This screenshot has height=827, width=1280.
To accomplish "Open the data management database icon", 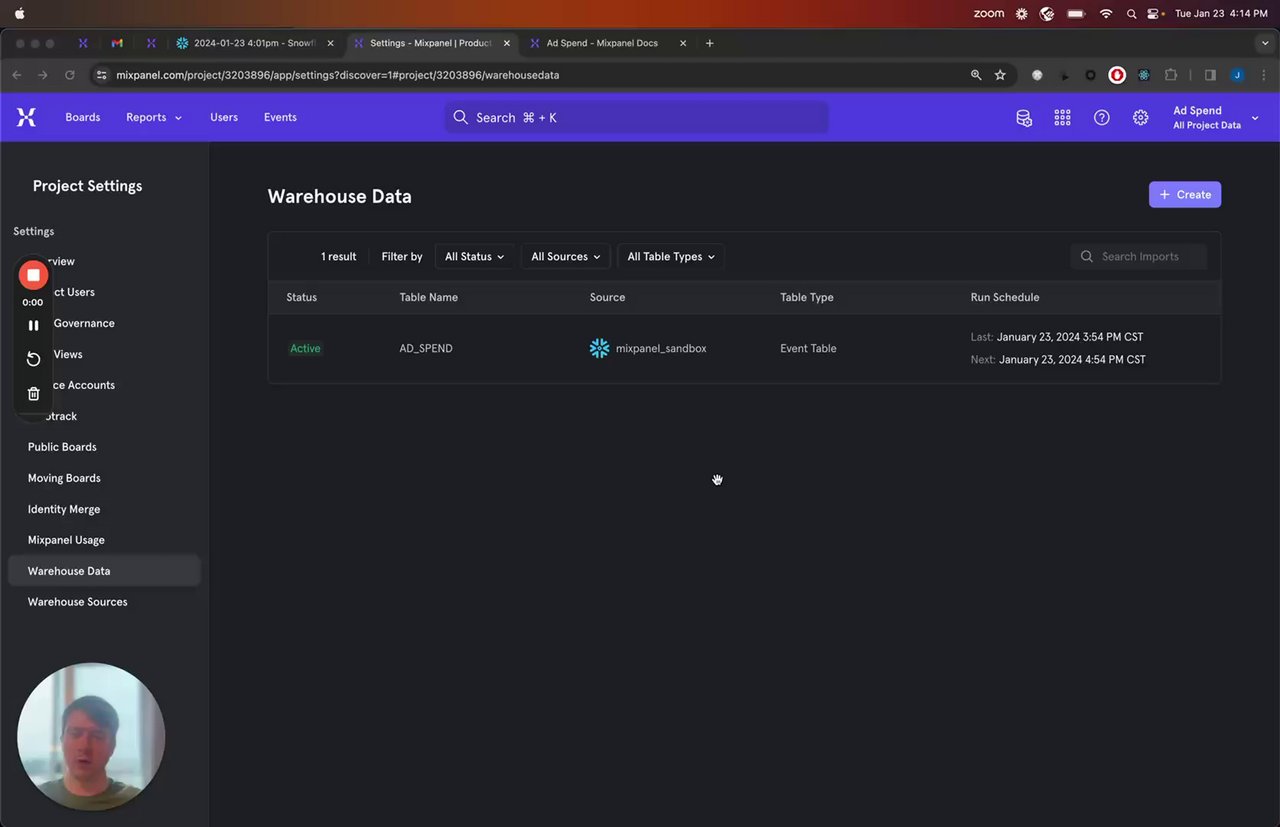I will (1024, 118).
